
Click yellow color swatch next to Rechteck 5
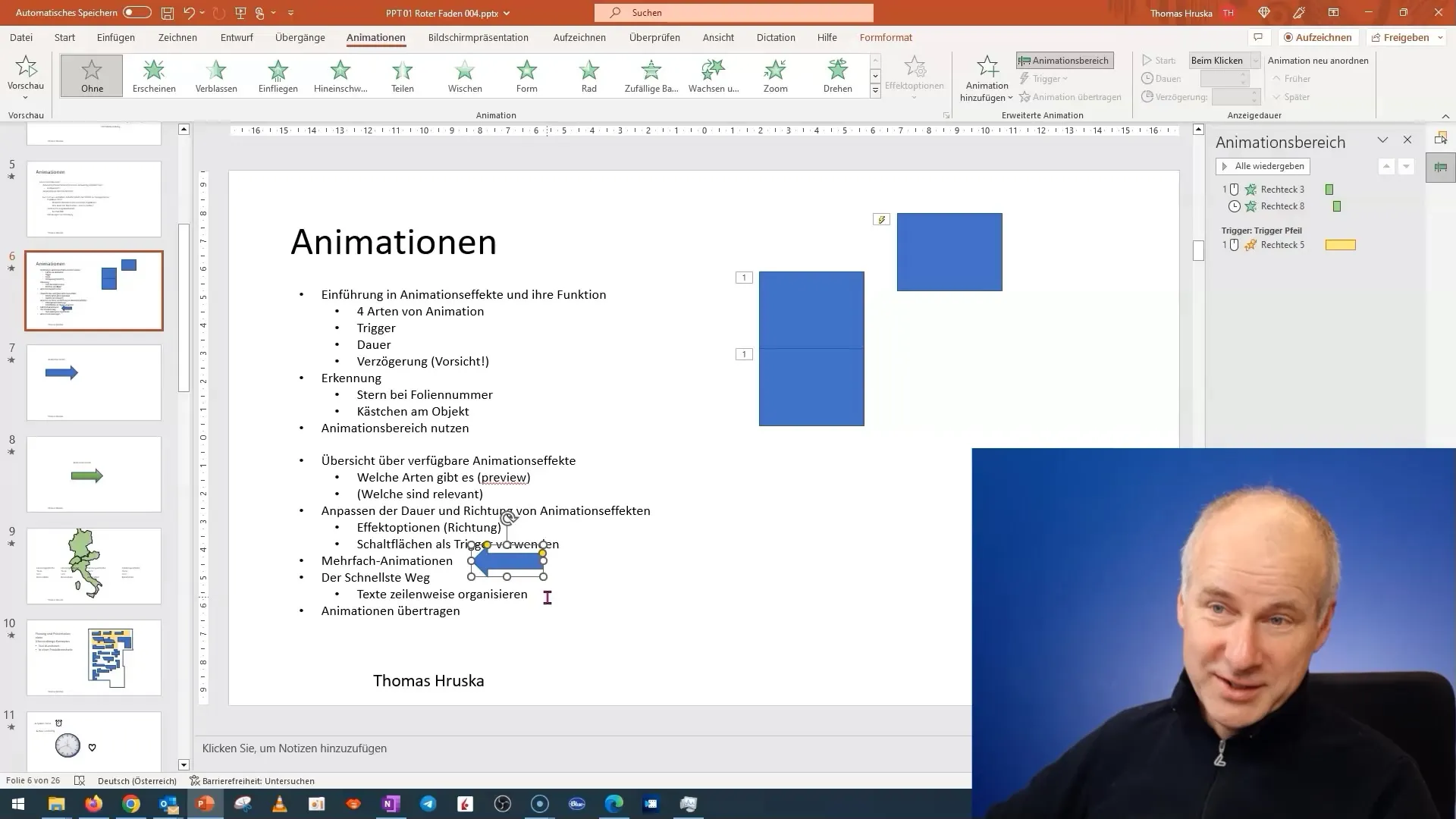click(x=1343, y=244)
